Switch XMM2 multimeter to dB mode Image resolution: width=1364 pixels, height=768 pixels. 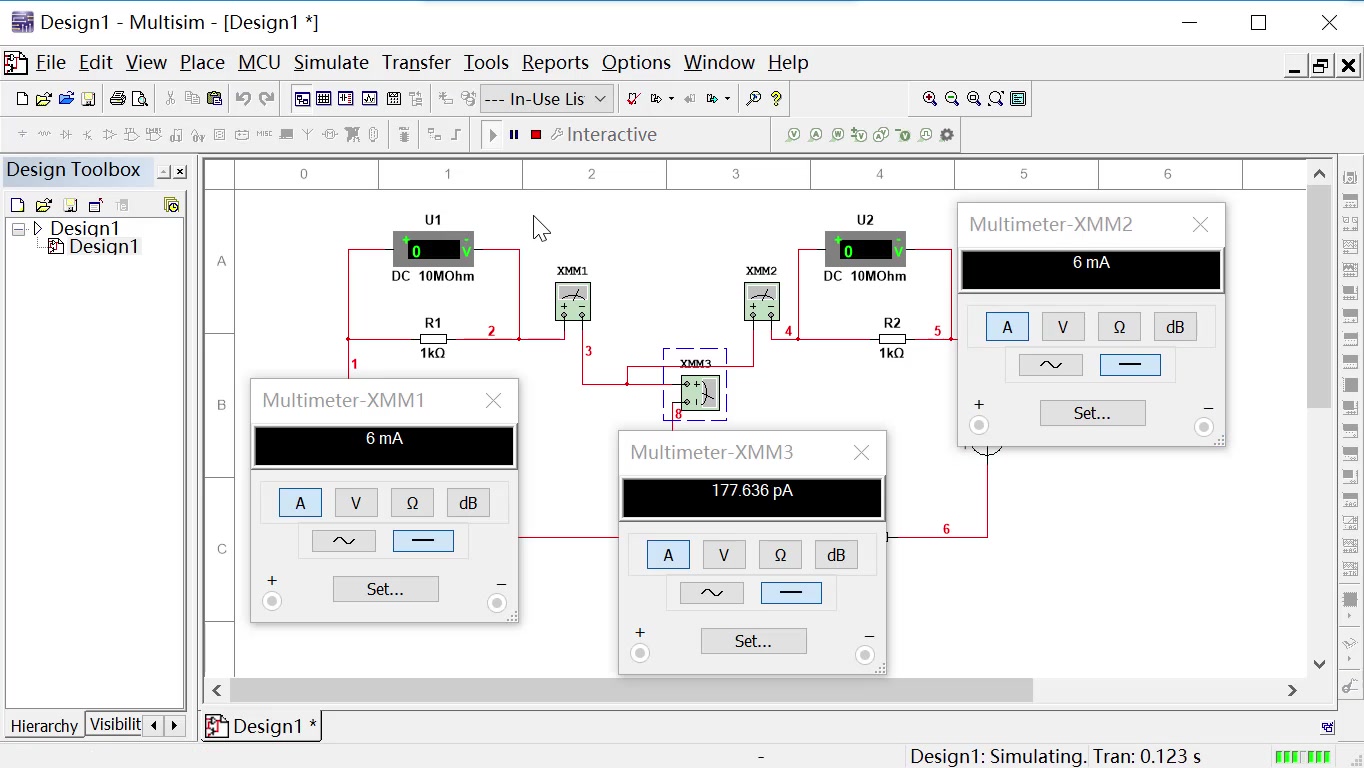[x=1175, y=327]
